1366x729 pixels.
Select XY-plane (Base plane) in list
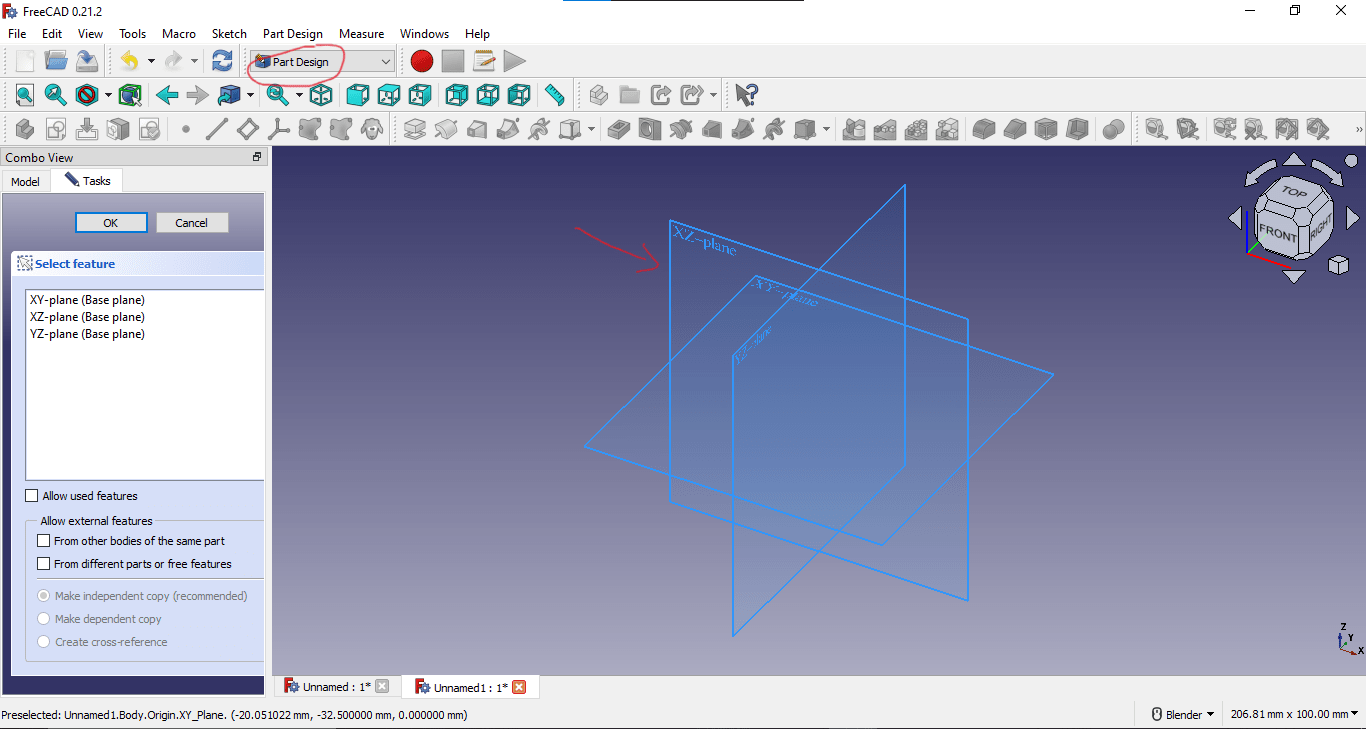coord(87,300)
